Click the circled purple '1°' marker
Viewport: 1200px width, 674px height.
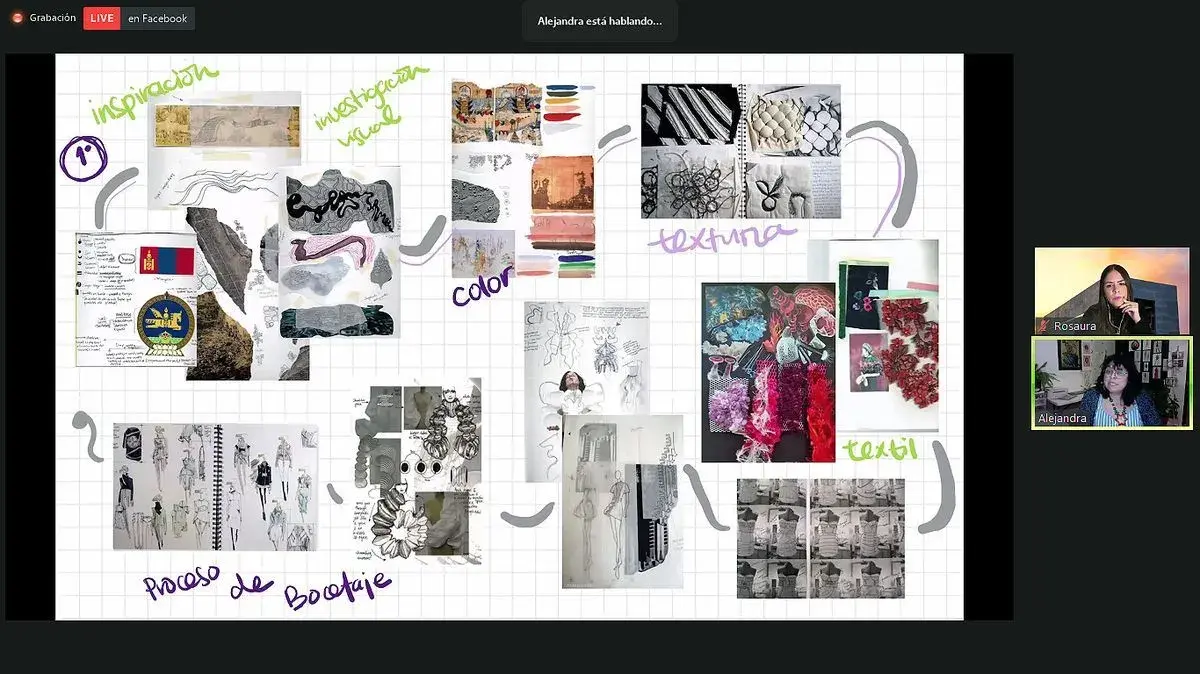(78, 159)
